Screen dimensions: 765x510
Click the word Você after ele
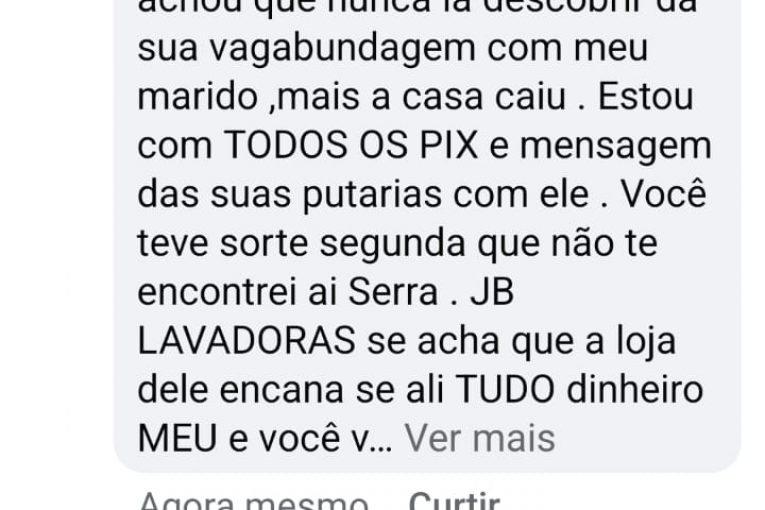pyautogui.click(x=663, y=192)
